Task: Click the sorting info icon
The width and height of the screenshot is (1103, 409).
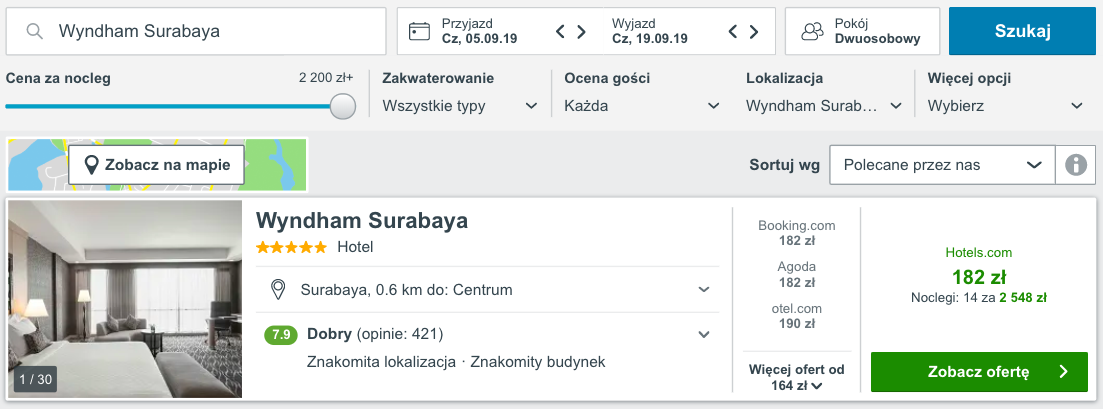Action: [1076, 165]
